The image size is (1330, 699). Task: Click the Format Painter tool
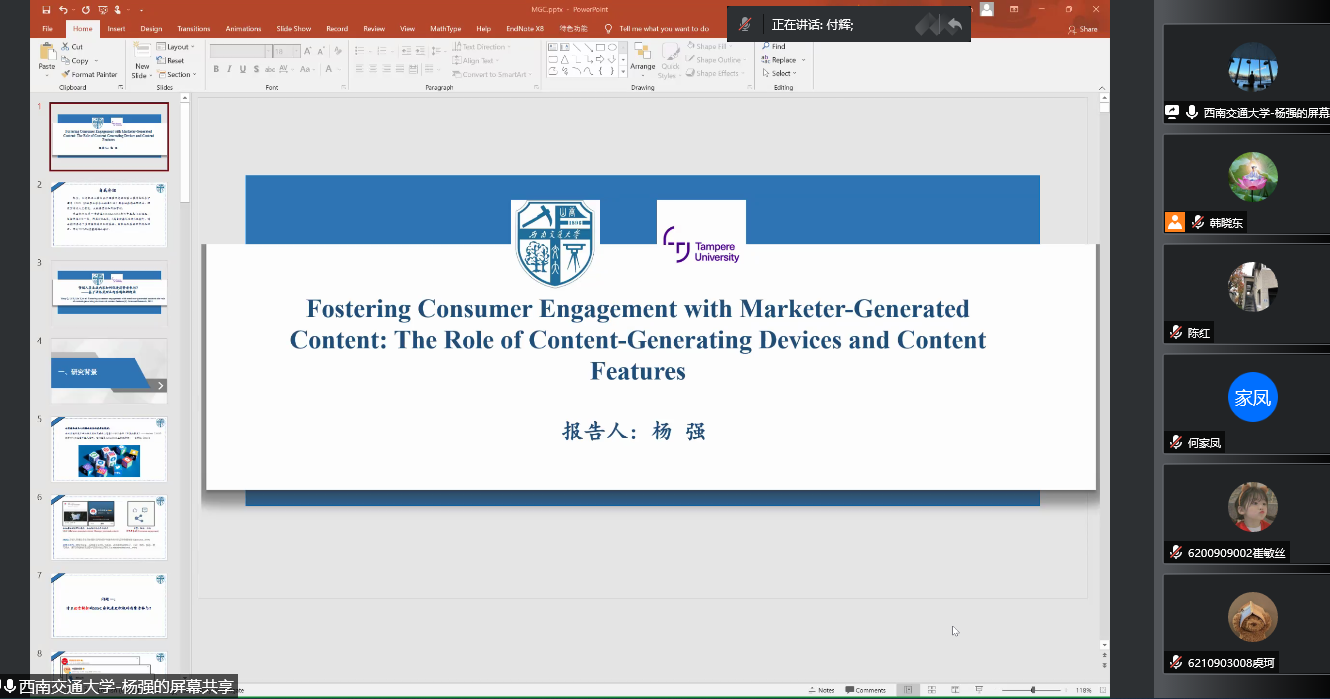pos(89,74)
